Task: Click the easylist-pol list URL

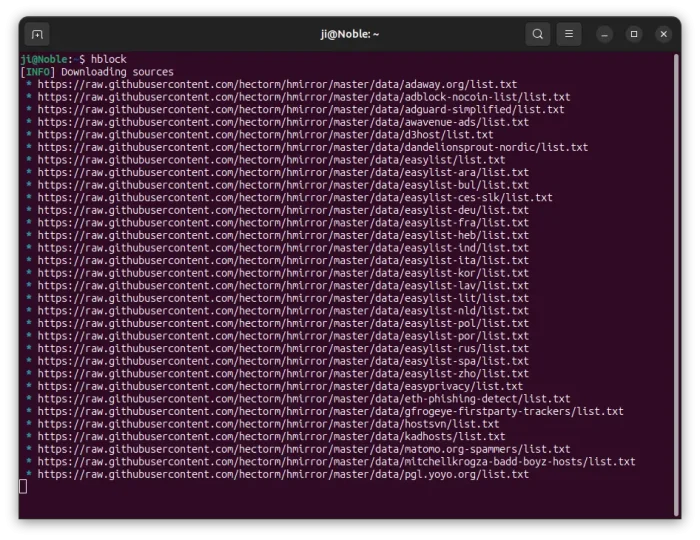Action: click(283, 323)
